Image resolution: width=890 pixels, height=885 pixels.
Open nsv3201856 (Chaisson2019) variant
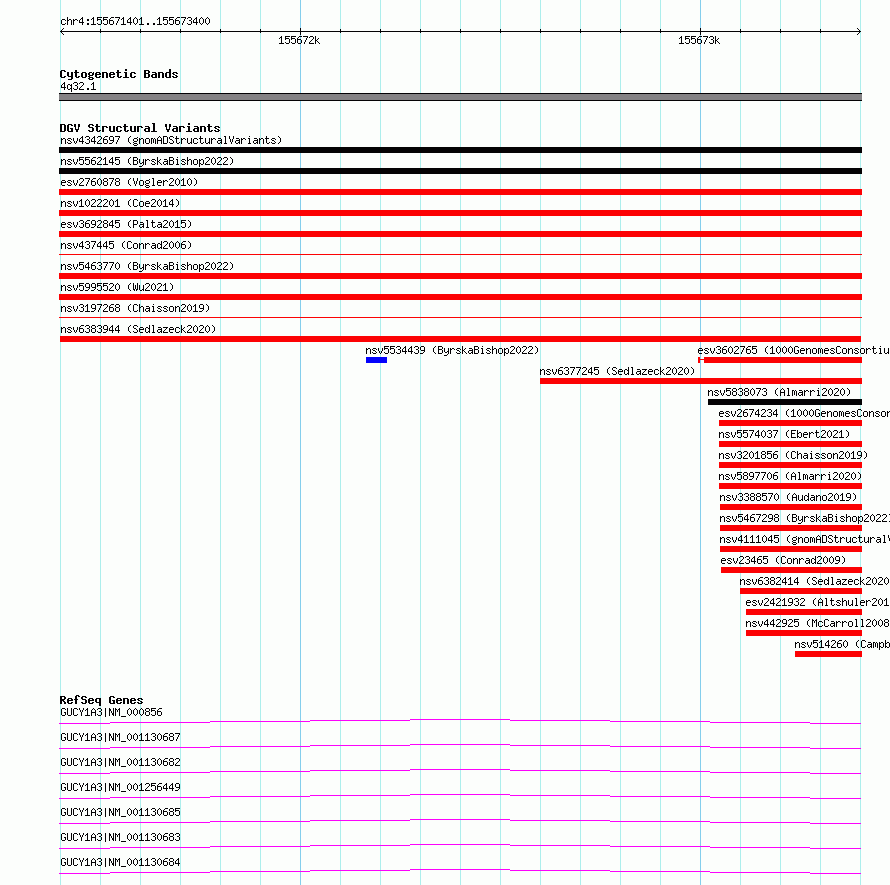point(793,455)
